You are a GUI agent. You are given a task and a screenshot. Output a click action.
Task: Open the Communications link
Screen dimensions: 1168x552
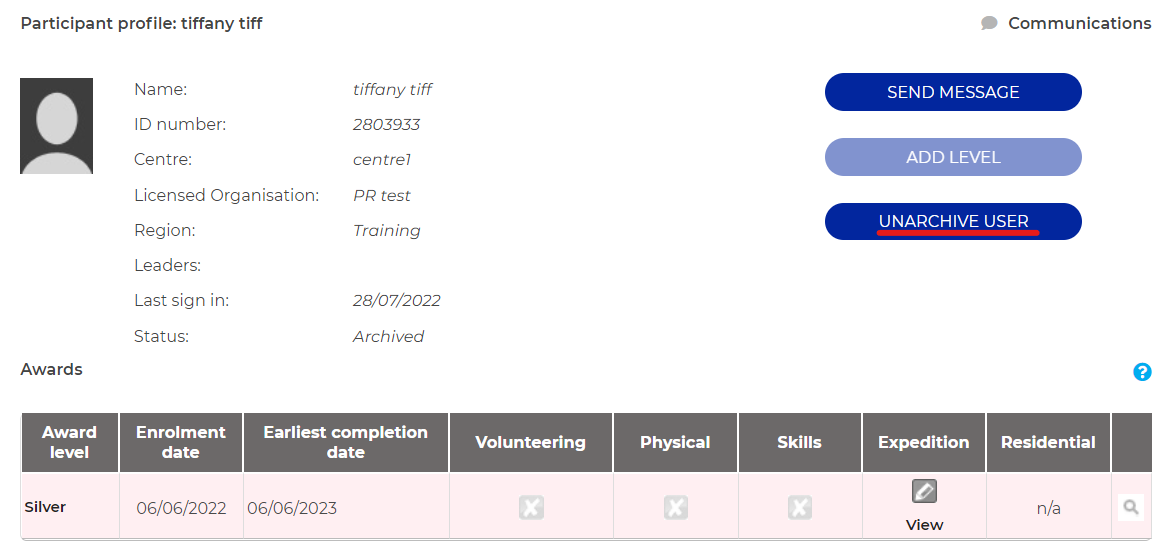(x=1079, y=24)
